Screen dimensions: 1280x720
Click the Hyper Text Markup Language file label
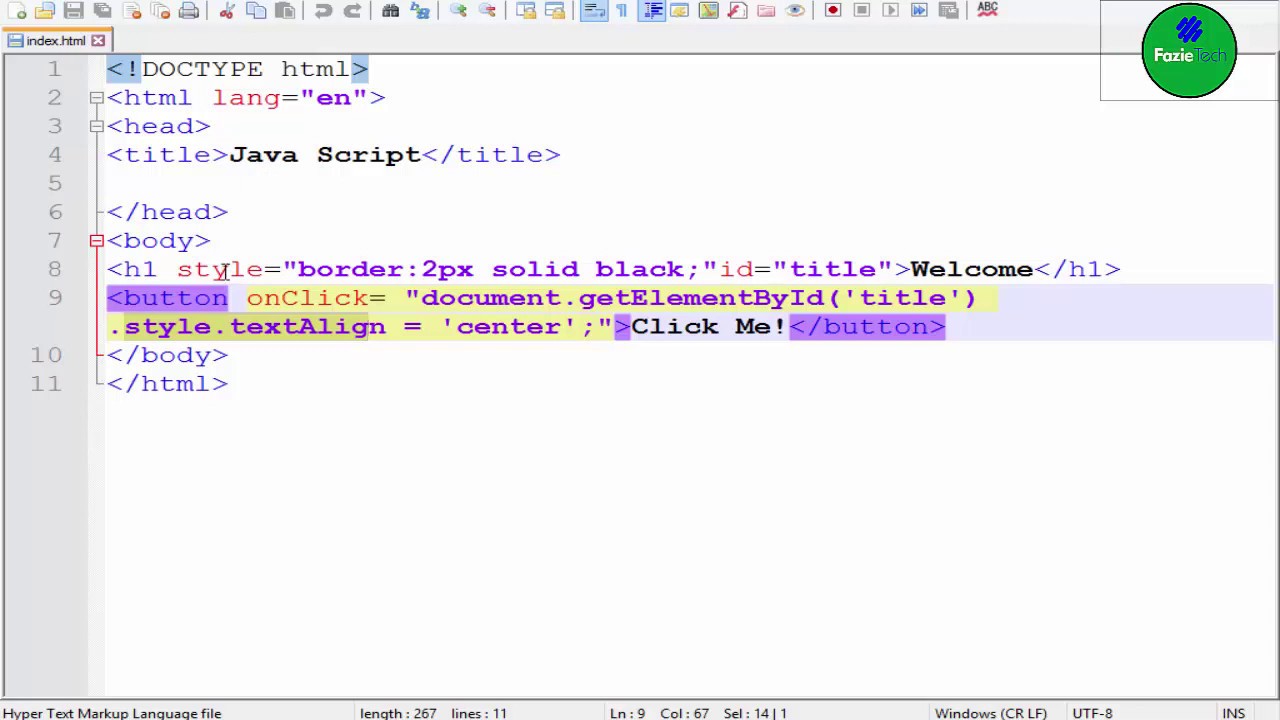click(x=112, y=713)
